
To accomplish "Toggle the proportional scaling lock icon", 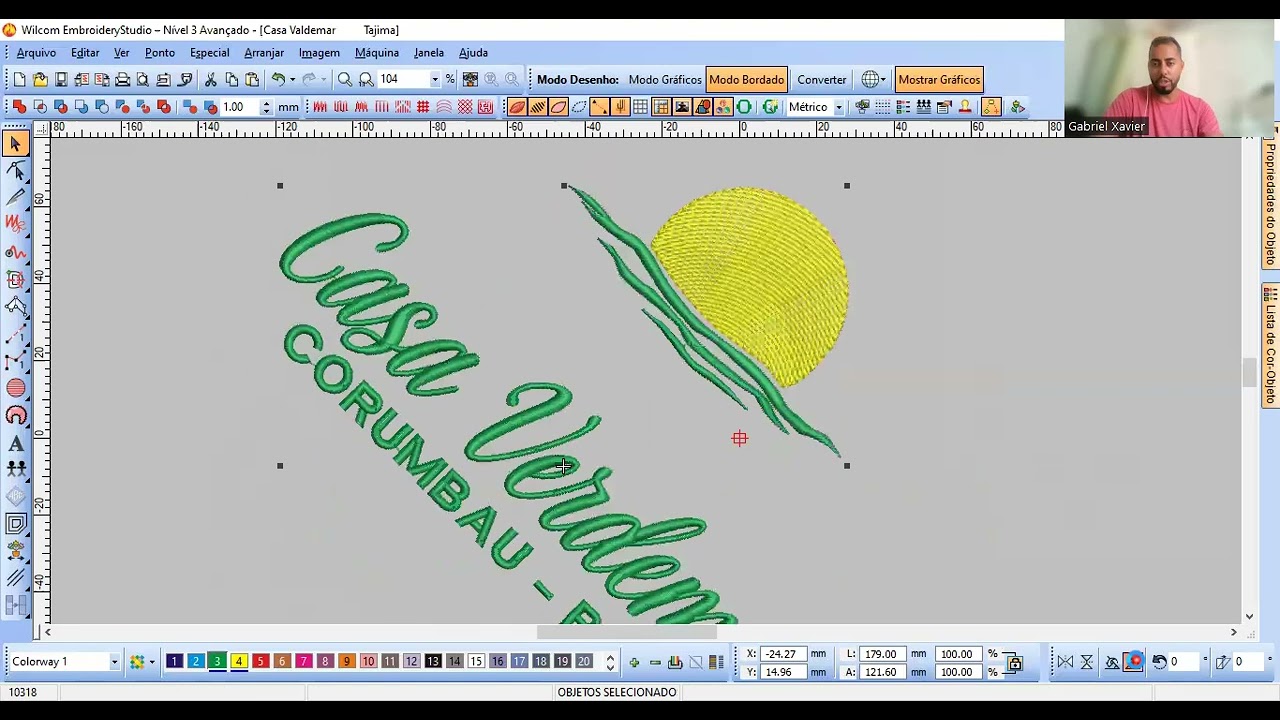I will 1015,662.
